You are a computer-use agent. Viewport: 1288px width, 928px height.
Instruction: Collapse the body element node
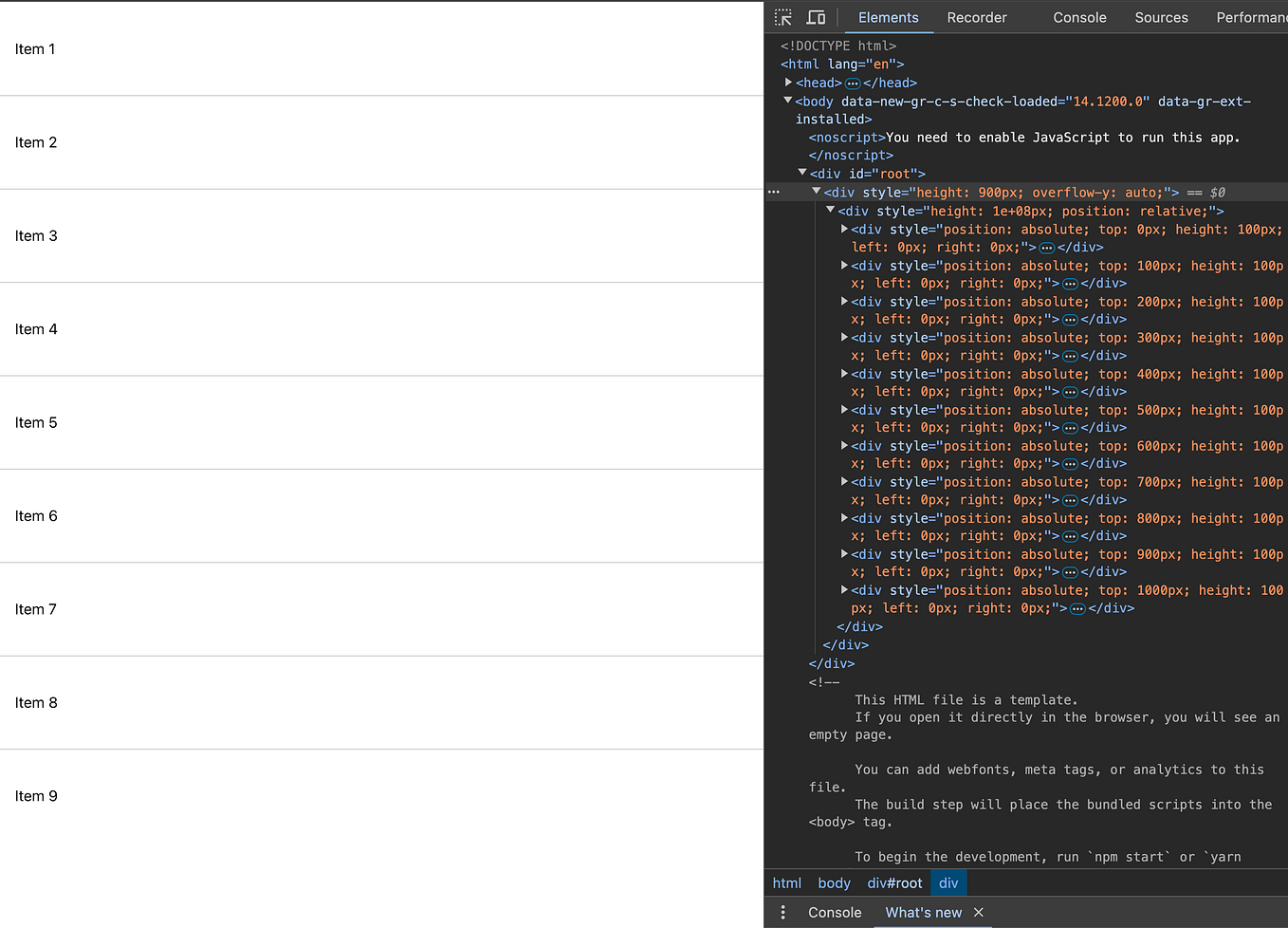(788, 101)
